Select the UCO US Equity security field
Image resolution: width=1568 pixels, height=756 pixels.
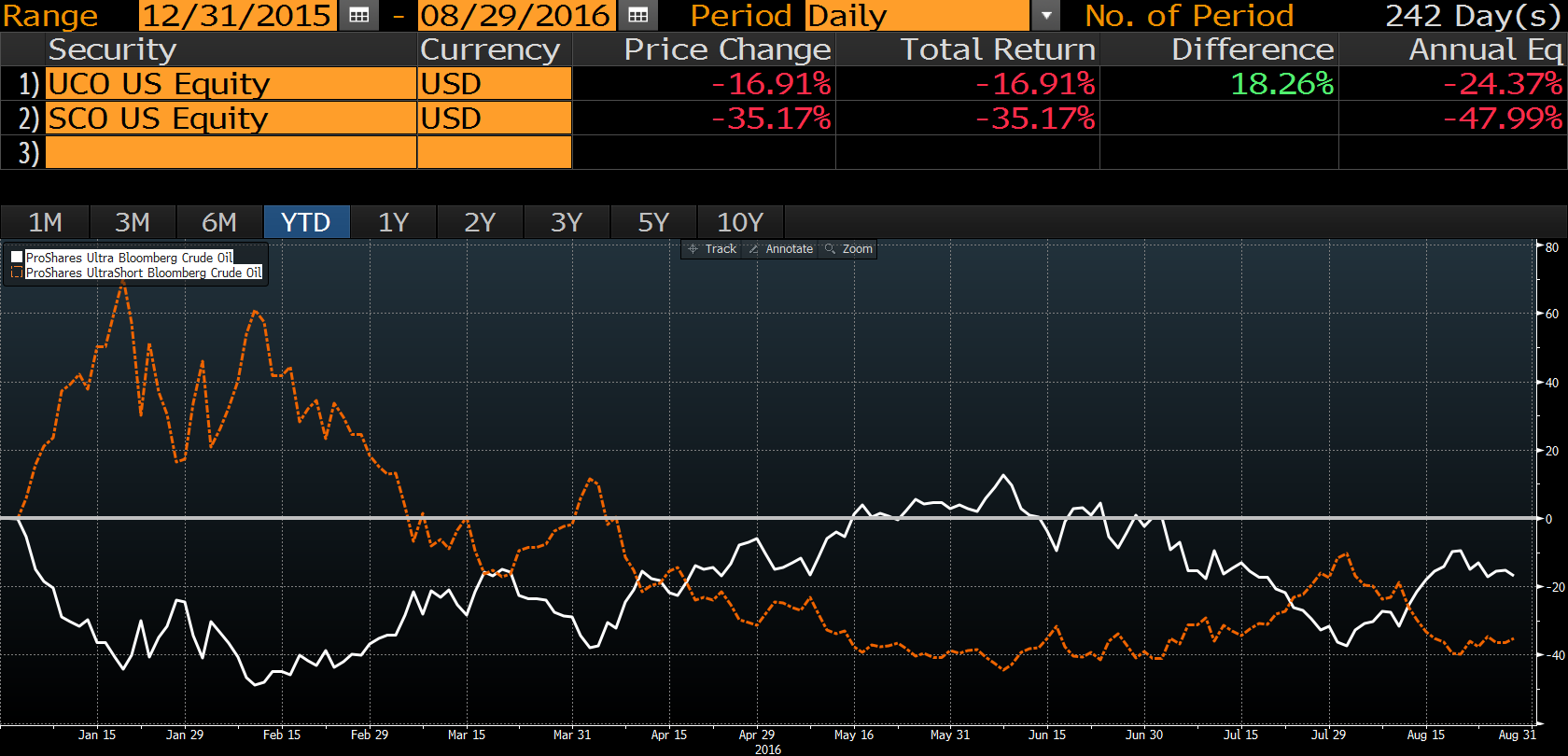[x=231, y=84]
